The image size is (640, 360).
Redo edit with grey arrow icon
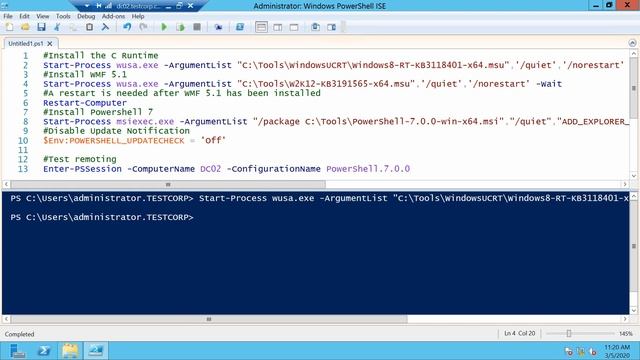pyautogui.click(x=143, y=27)
